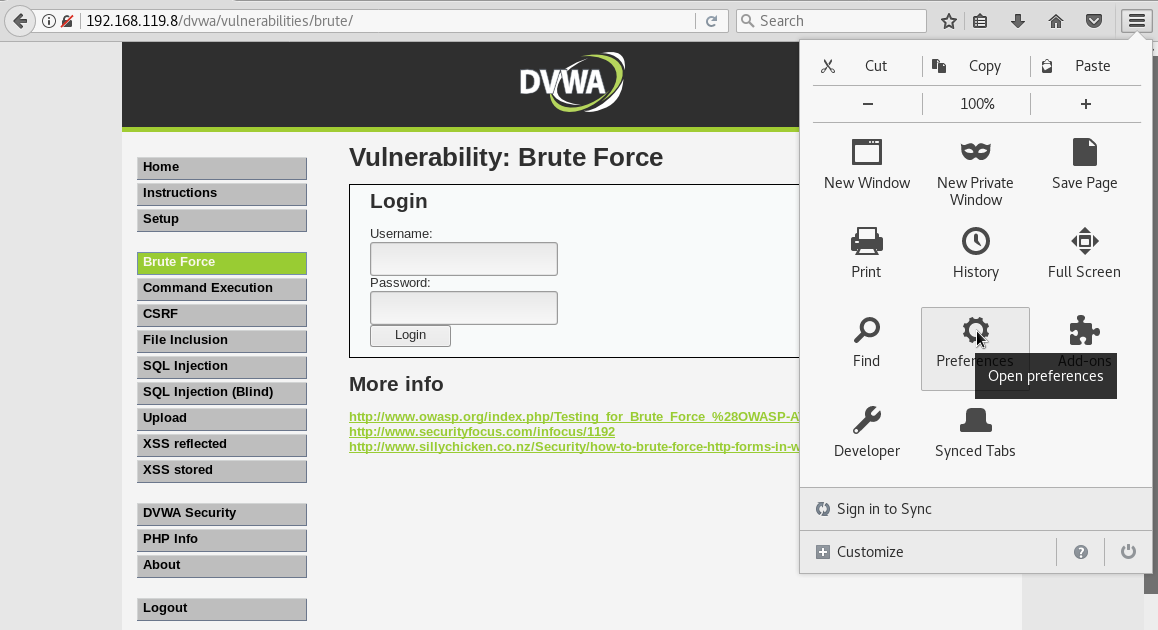Zoom out with the minus button
Image resolution: width=1158 pixels, height=630 pixels.
[868, 104]
